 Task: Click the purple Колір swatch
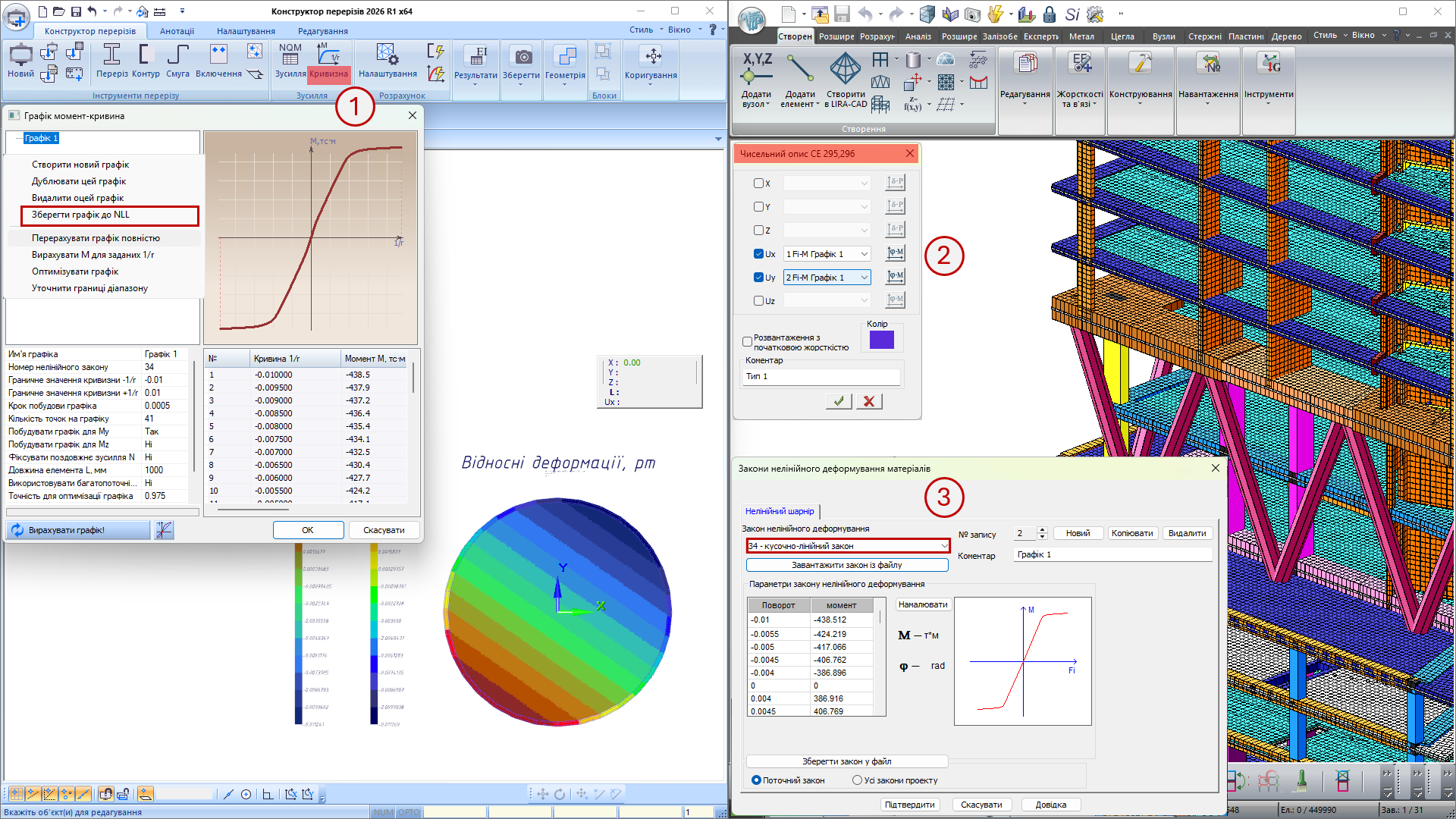[x=881, y=340]
